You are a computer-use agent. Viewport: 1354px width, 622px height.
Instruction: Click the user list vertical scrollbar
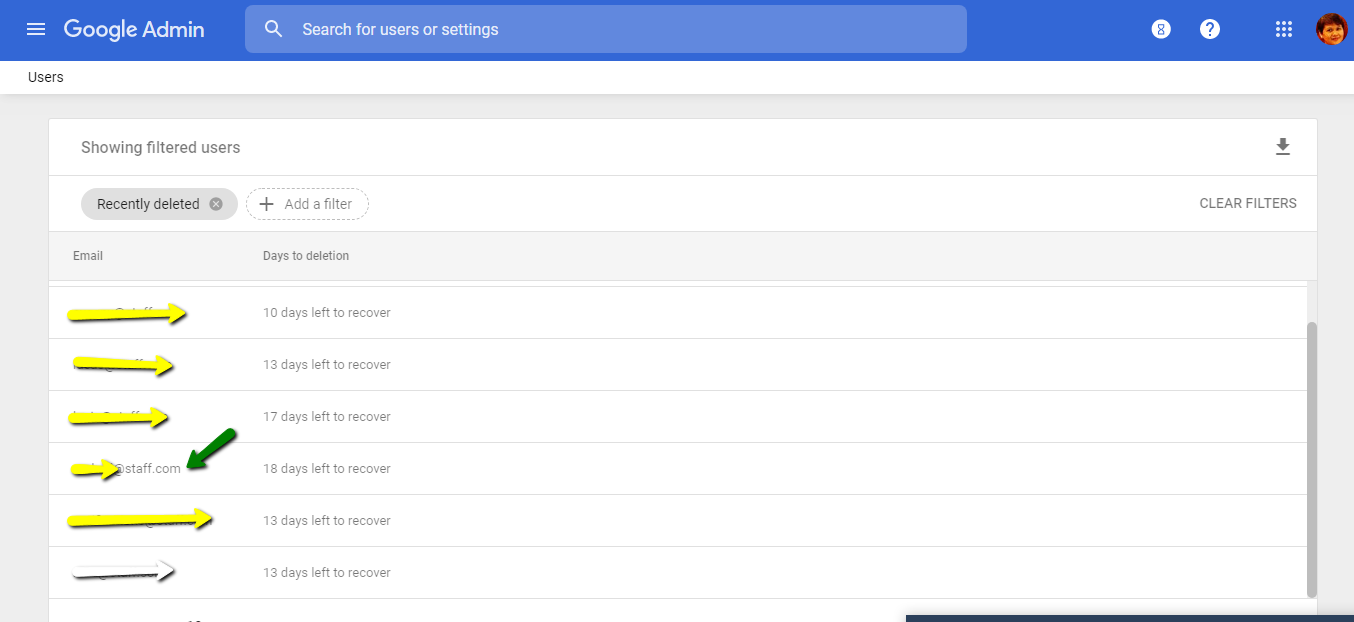click(1312, 458)
